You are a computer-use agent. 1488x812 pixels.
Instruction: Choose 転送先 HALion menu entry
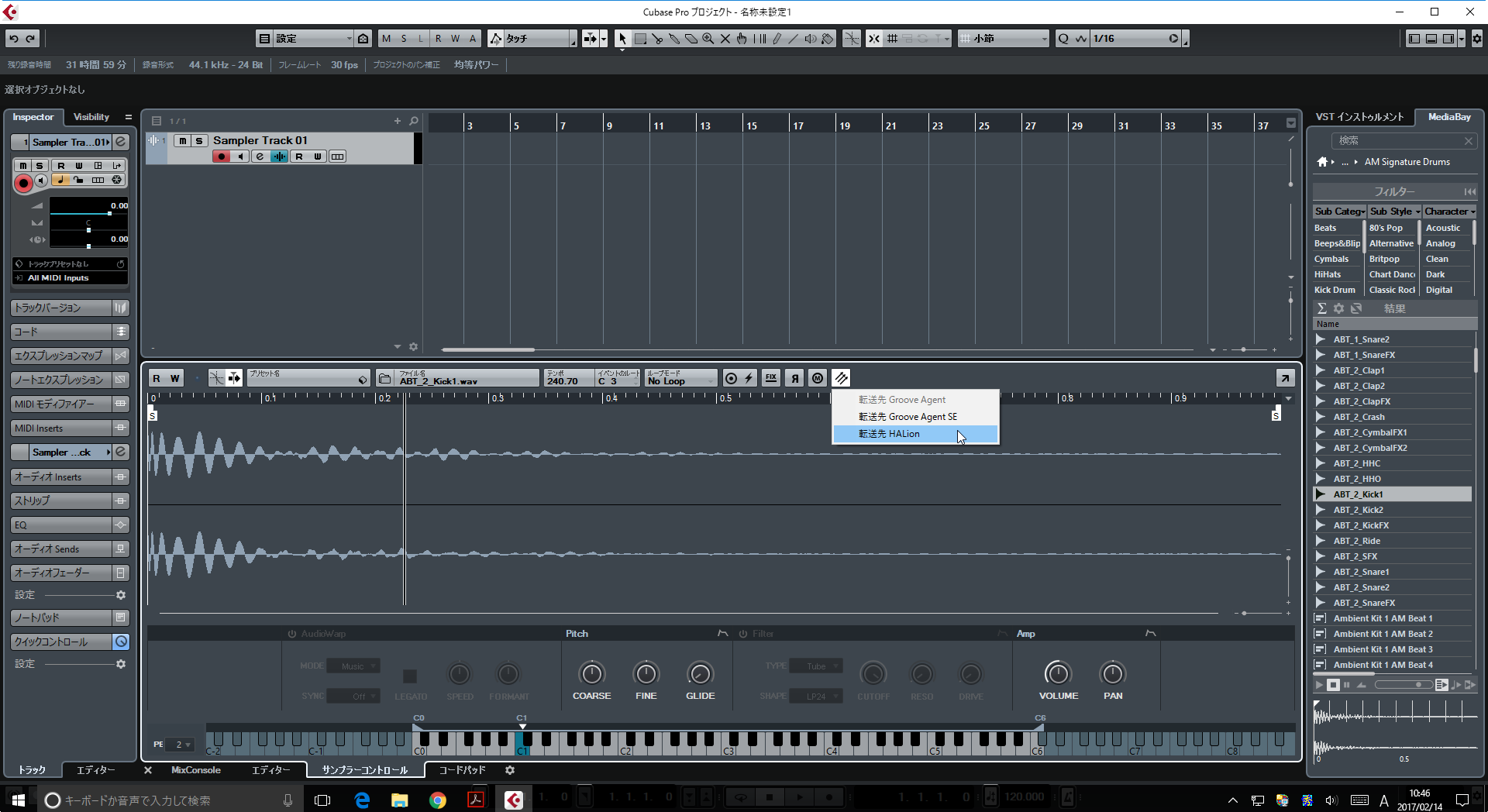click(914, 434)
